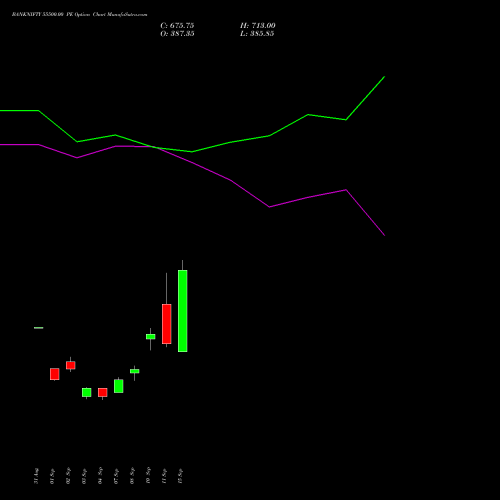Screen dimensions: 500x500
Task: Click the purple indicator line's lowest endpoint
Action: [384, 235]
